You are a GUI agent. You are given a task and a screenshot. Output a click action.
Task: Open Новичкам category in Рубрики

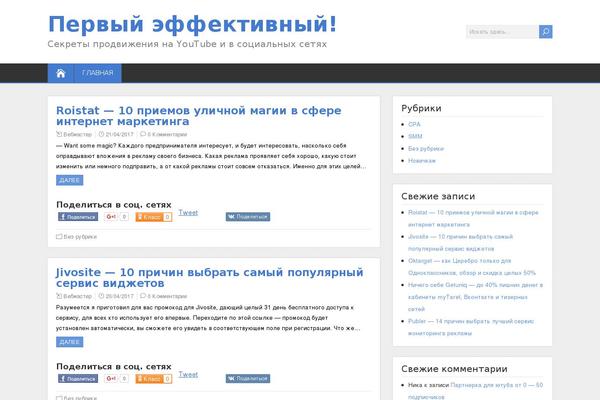[422, 161]
